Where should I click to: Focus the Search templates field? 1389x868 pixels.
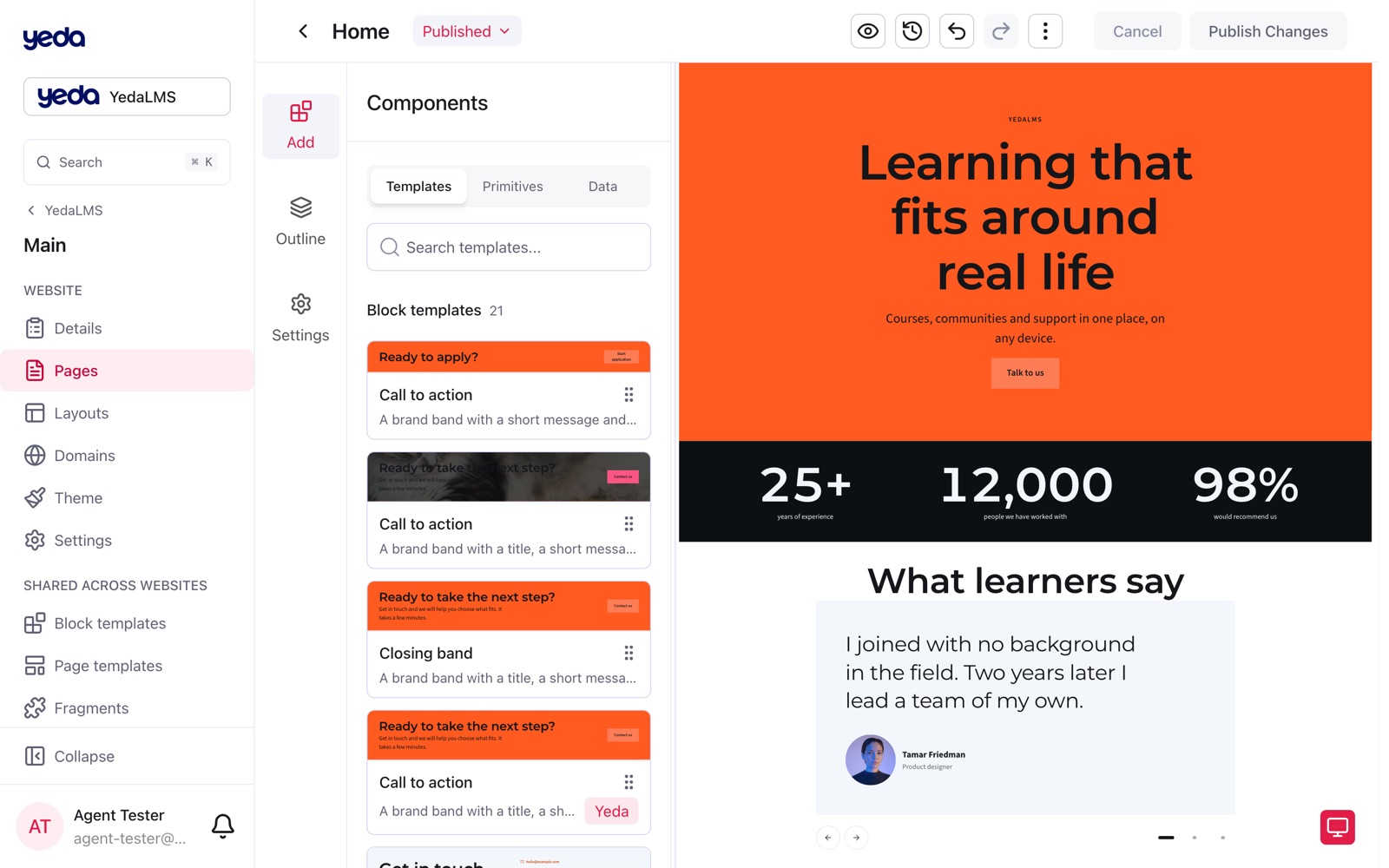(x=509, y=247)
